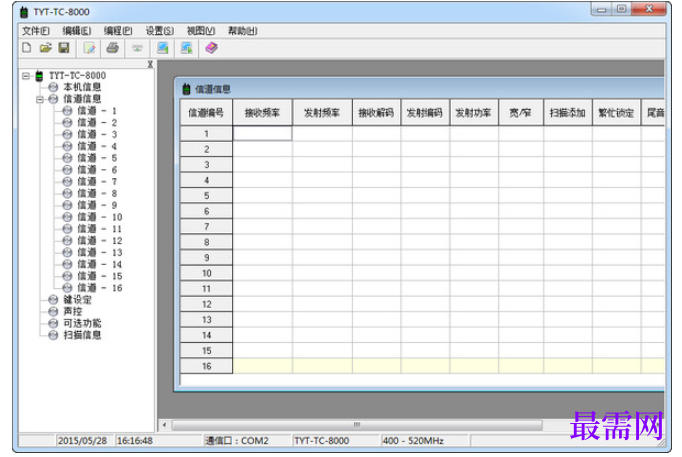This screenshot has height=457, width=682.
Task: Click the radio app icon in title bar
Action: pyautogui.click(x=24, y=12)
